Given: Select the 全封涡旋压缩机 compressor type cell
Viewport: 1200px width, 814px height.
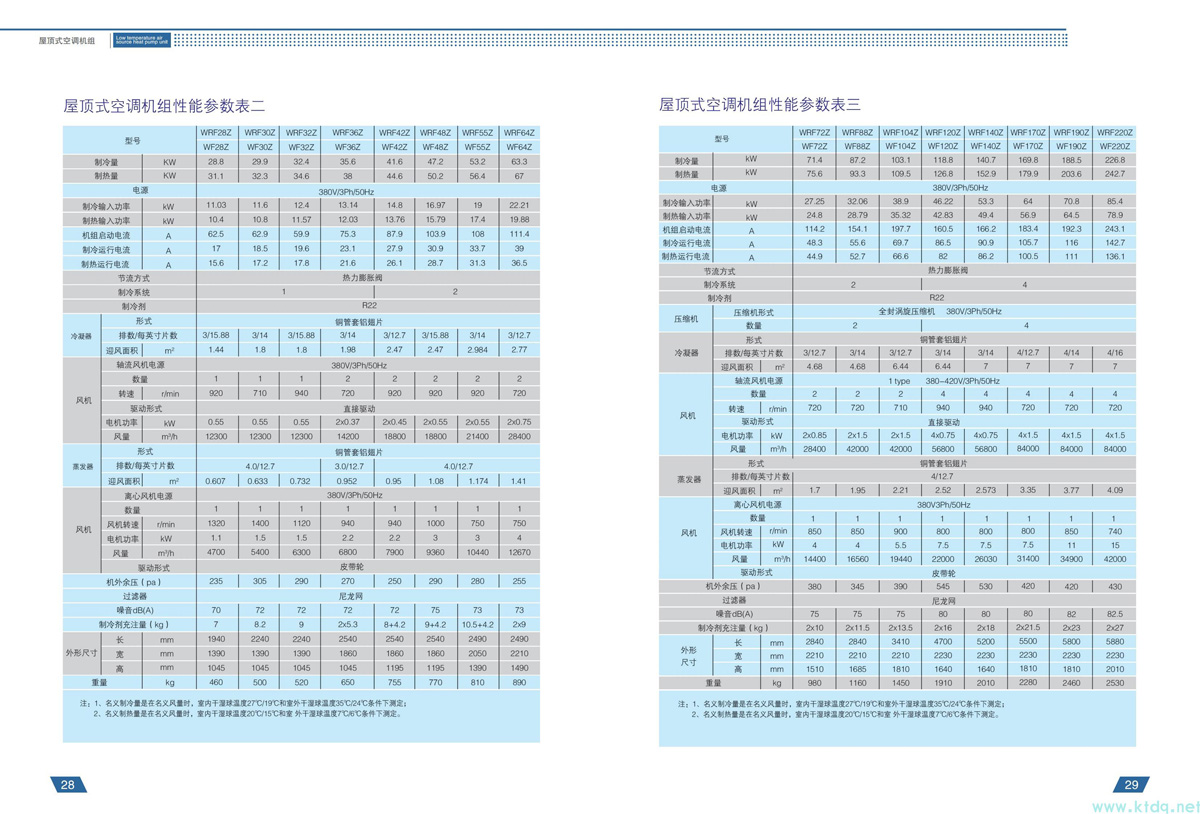Looking at the screenshot, I should tap(905, 312).
